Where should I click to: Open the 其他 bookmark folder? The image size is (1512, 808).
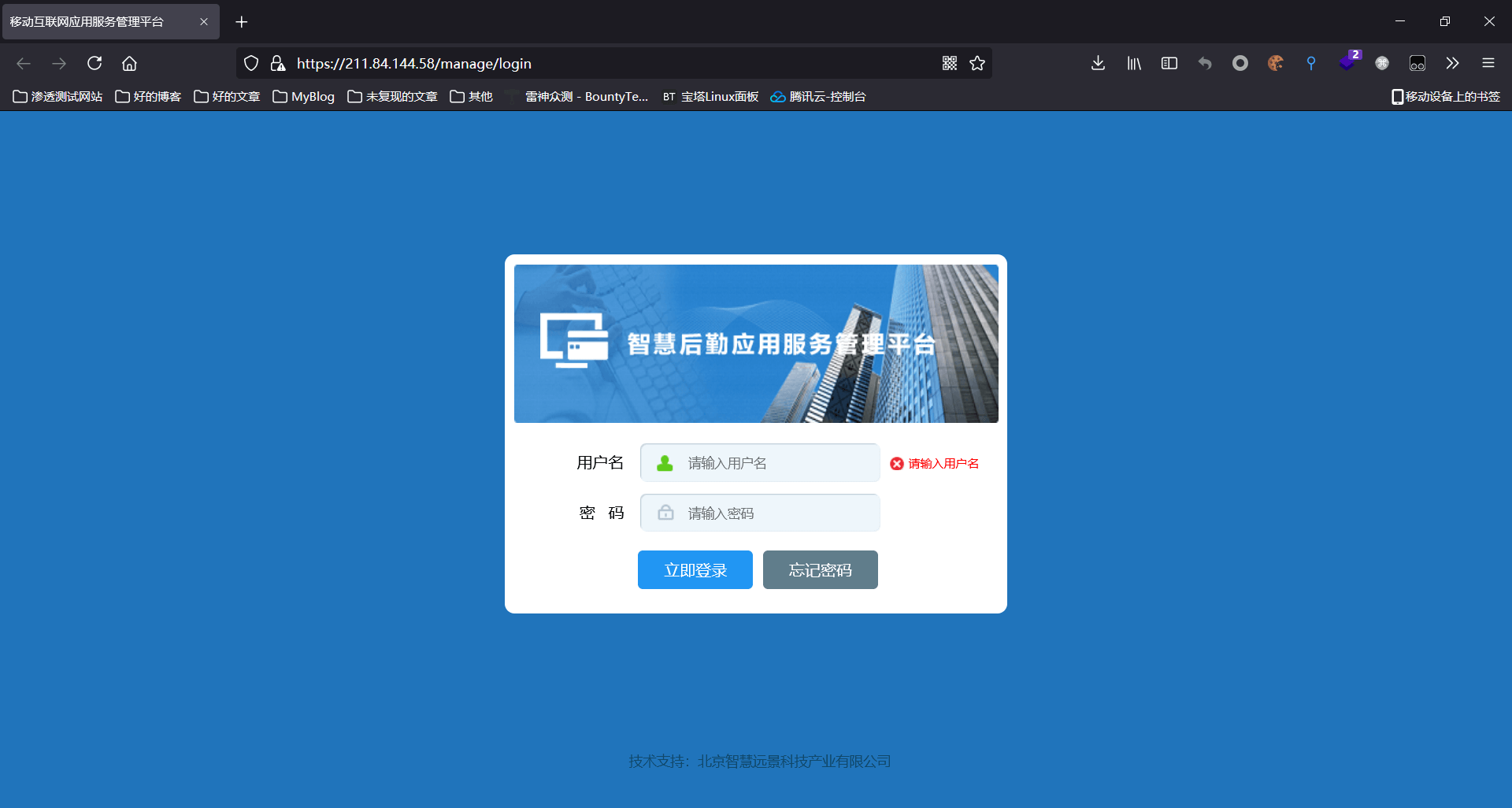click(x=471, y=96)
